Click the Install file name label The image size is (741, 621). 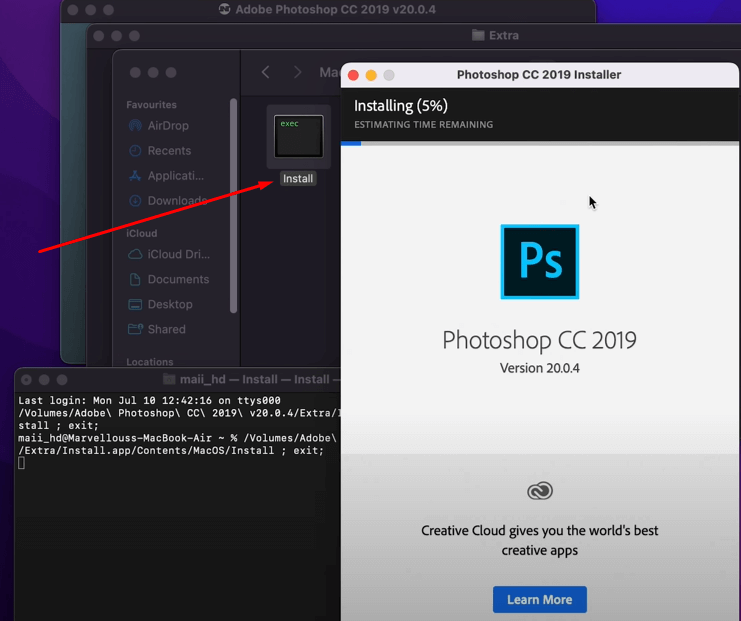click(298, 179)
